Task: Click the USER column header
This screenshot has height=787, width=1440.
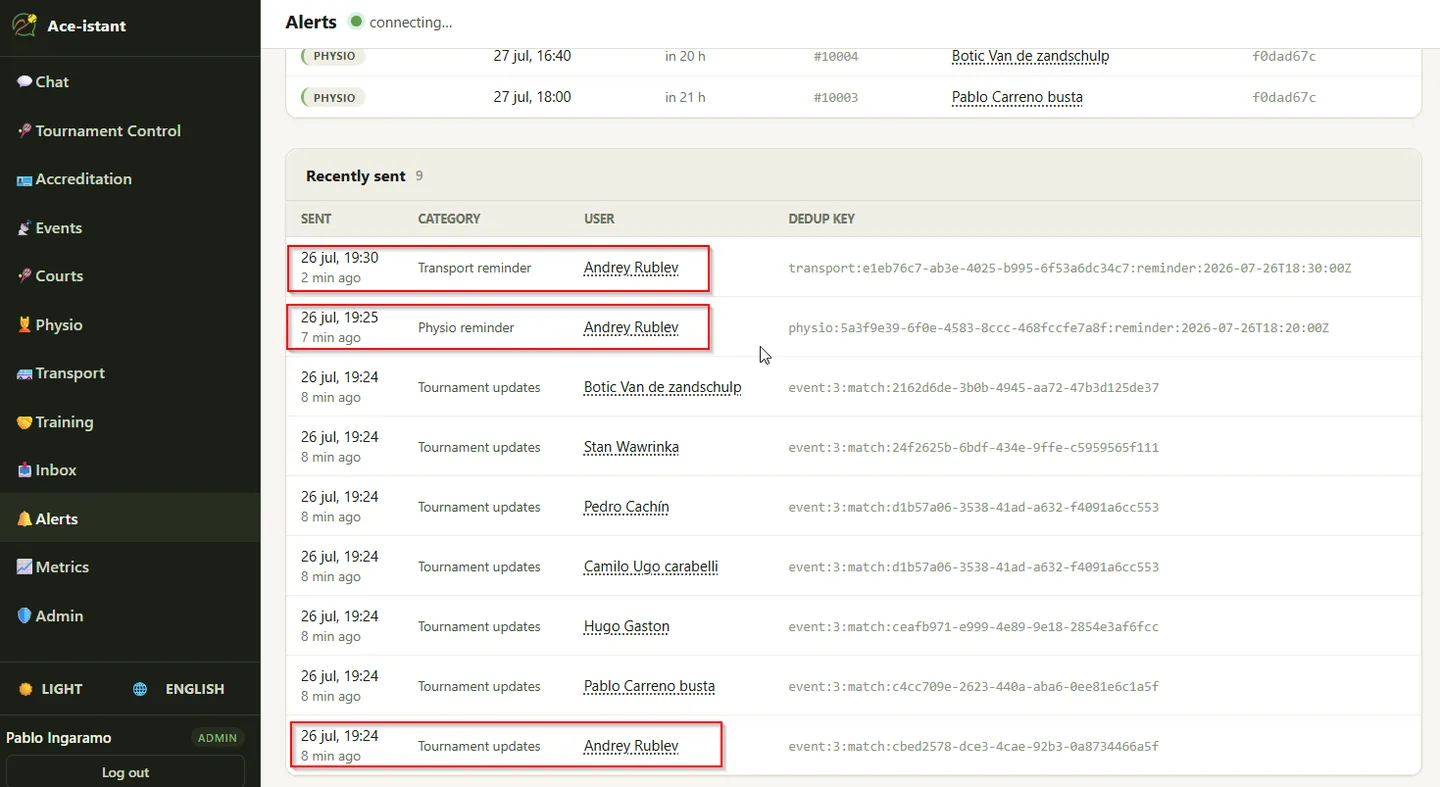Action: point(599,218)
